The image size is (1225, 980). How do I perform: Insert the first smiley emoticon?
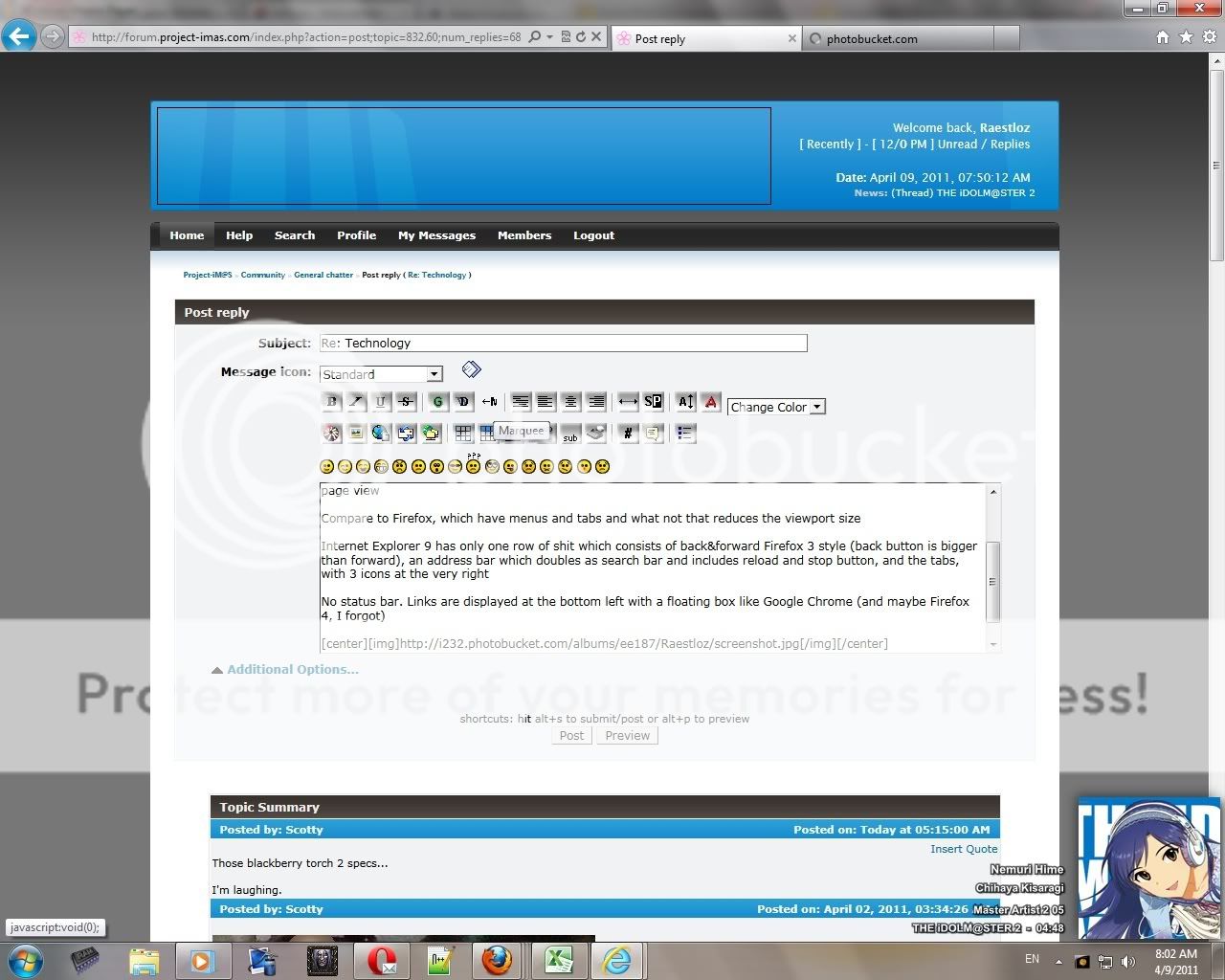tap(327, 467)
